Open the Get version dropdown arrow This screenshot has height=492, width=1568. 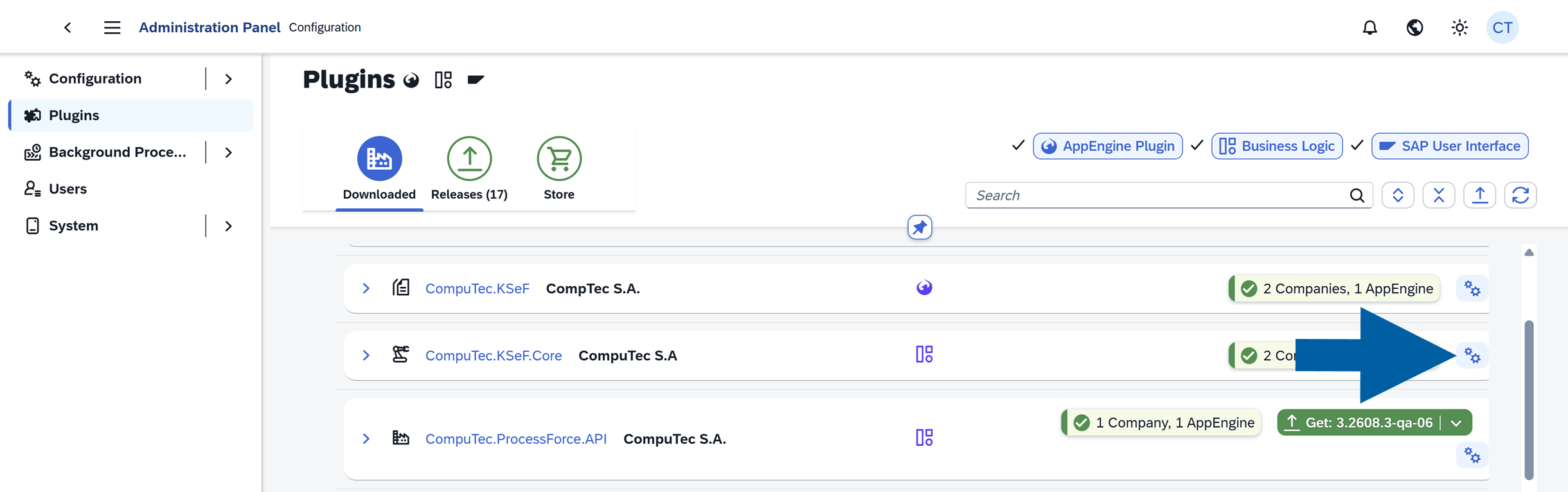coord(1456,423)
